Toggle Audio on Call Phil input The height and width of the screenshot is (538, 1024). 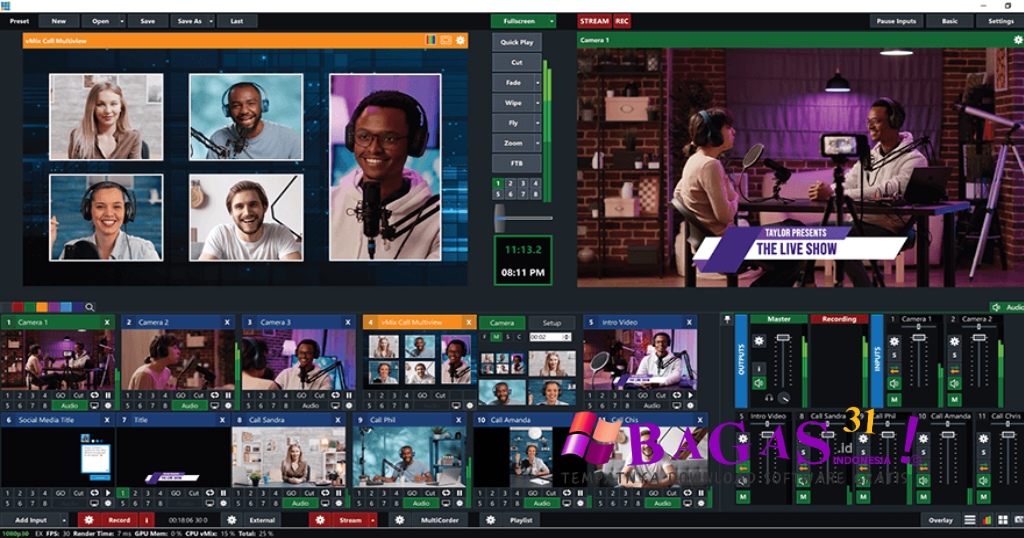[421, 503]
